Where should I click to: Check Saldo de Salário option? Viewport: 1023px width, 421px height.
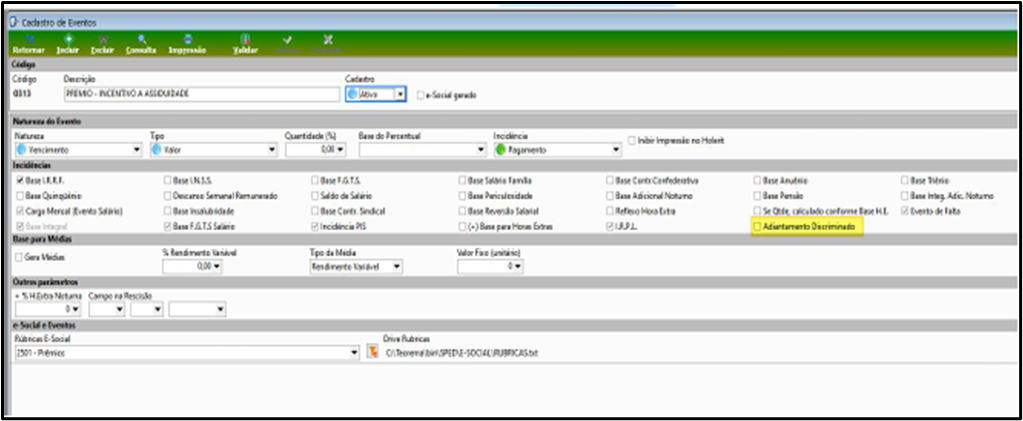[315, 196]
